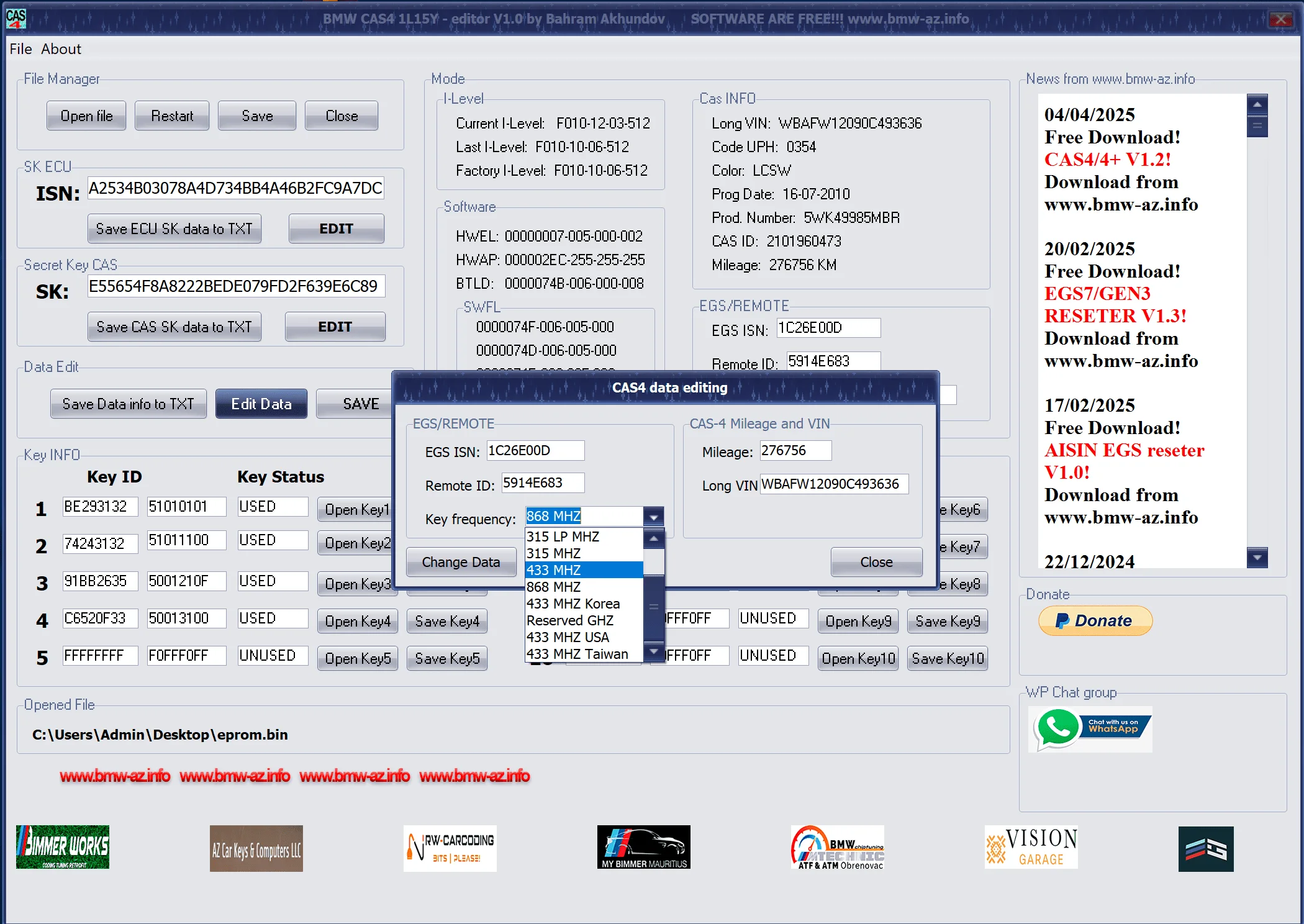This screenshot has width=1304, height=924.
Task: Click the SK value field
Action: [x=236, y=286]
